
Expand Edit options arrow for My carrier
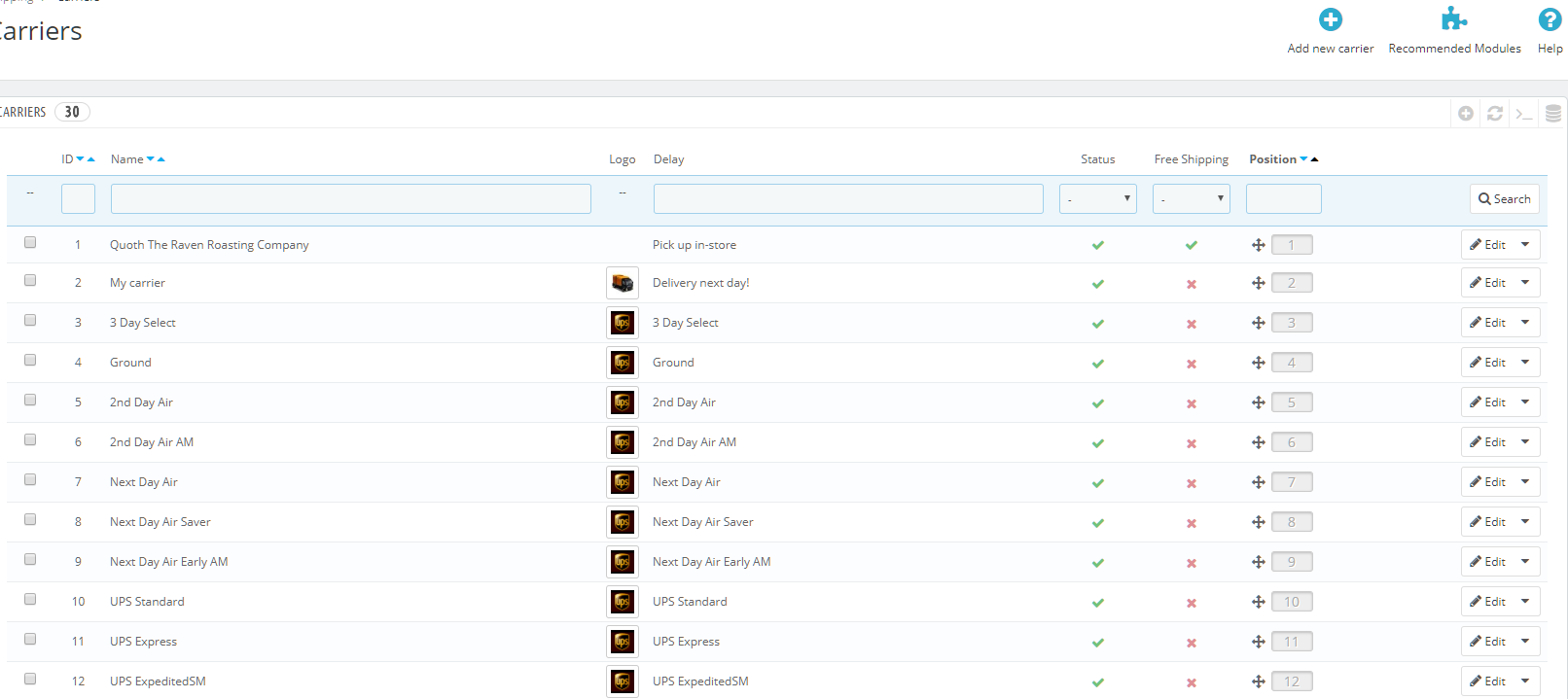click(x=1525, y=283)
